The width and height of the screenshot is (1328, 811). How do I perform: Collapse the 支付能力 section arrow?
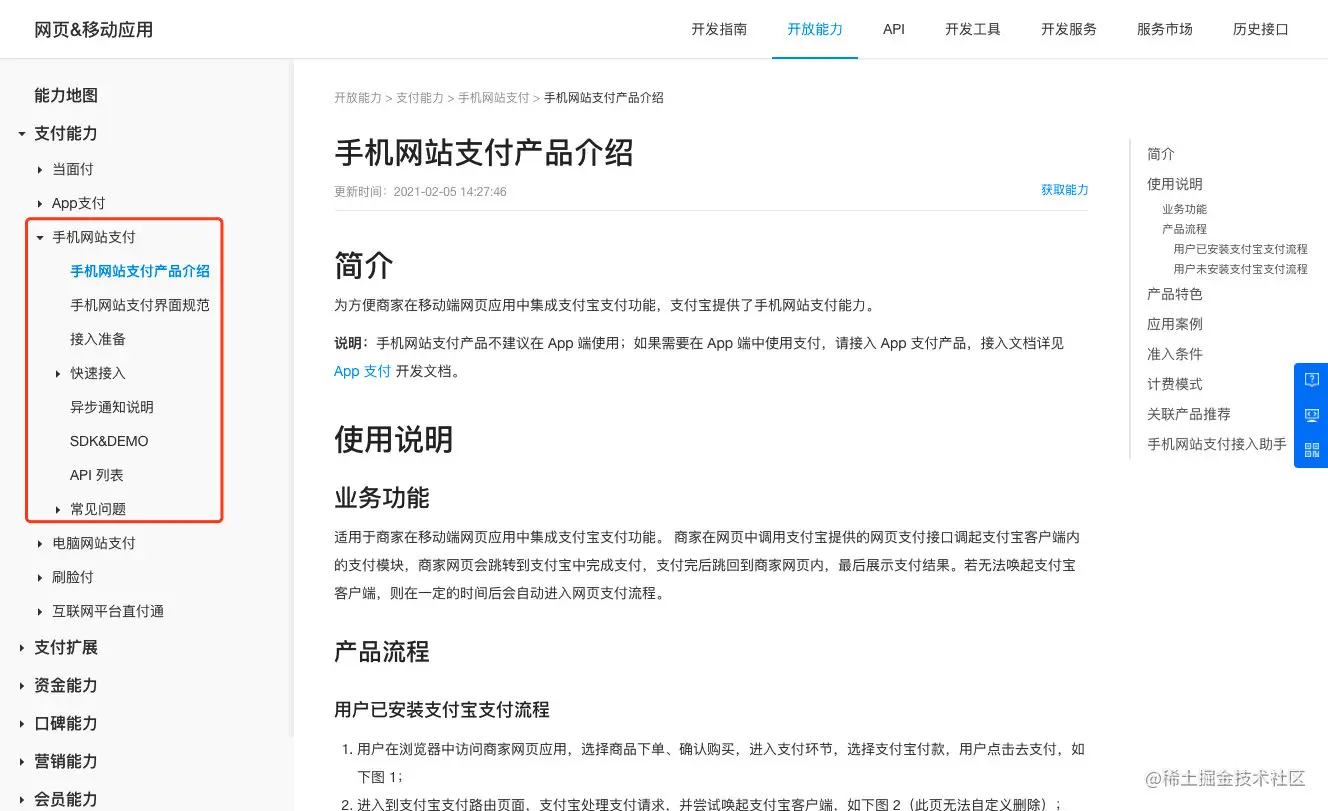tap(22, 134)
